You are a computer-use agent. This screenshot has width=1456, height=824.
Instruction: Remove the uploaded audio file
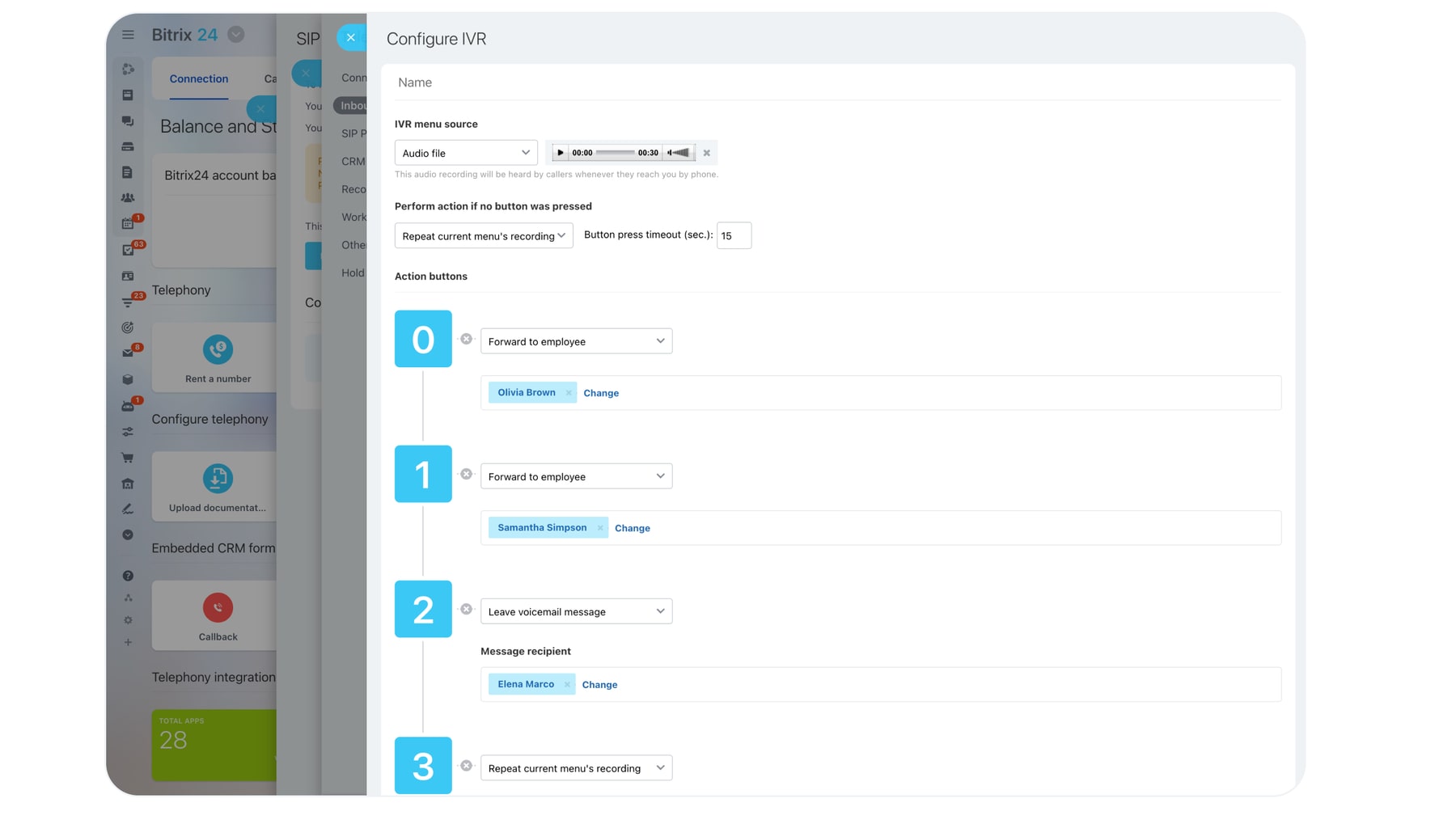(706, 153)
